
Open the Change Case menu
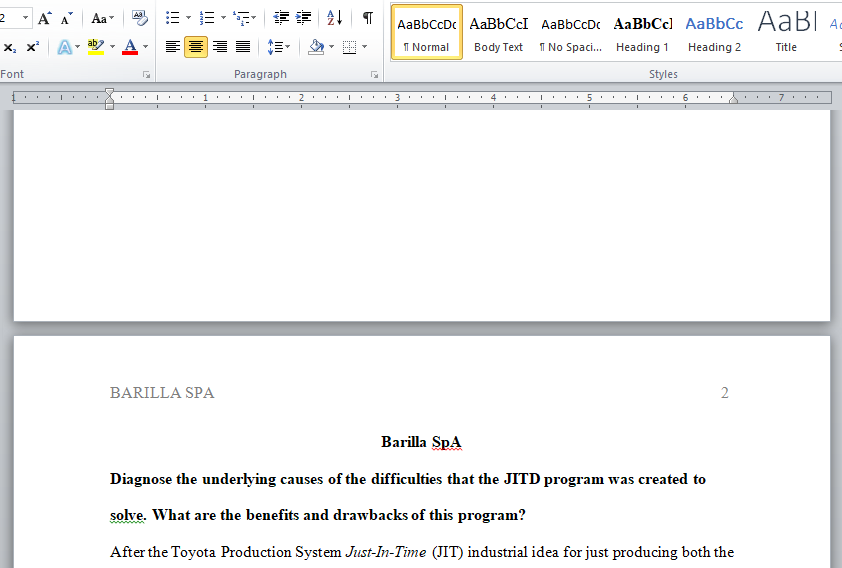tap(102, 18)
